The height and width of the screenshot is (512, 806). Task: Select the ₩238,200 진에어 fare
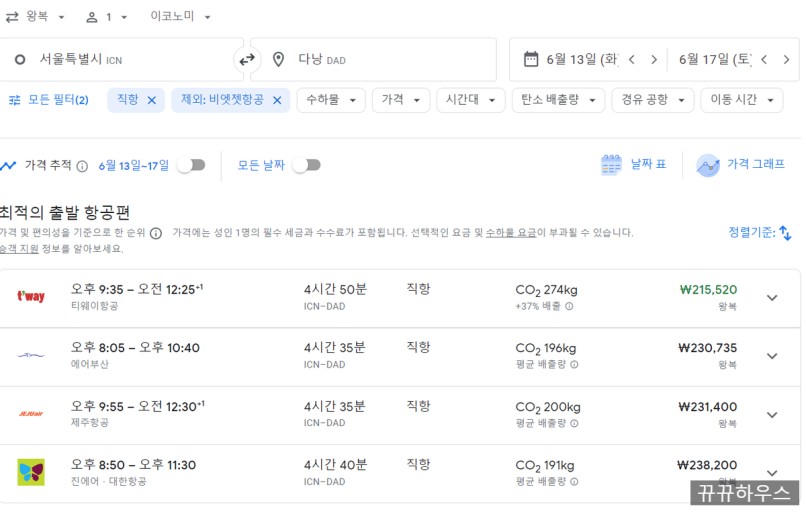click(x=707, y=465)
